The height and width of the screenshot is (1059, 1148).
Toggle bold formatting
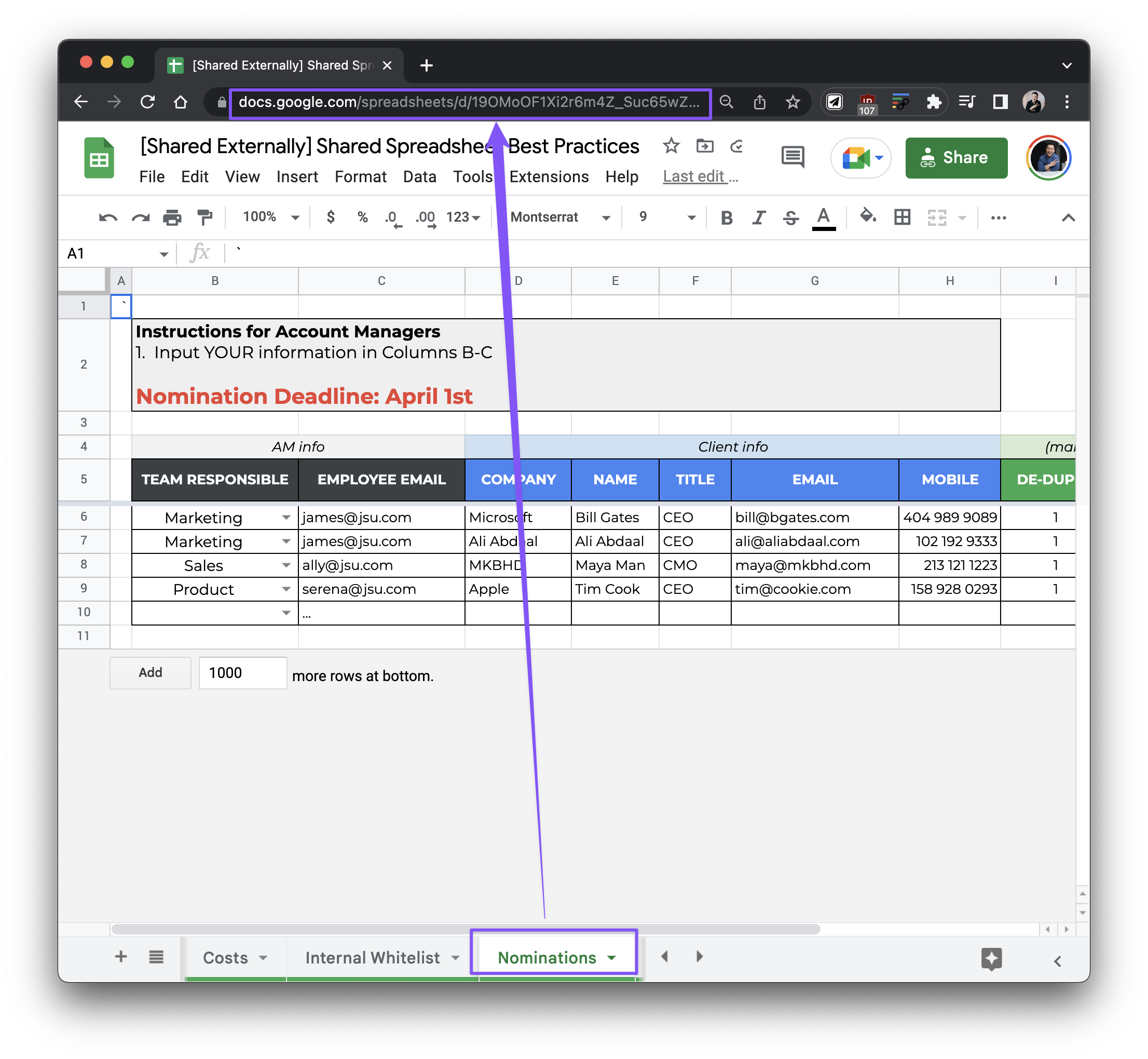click(727, 218)
